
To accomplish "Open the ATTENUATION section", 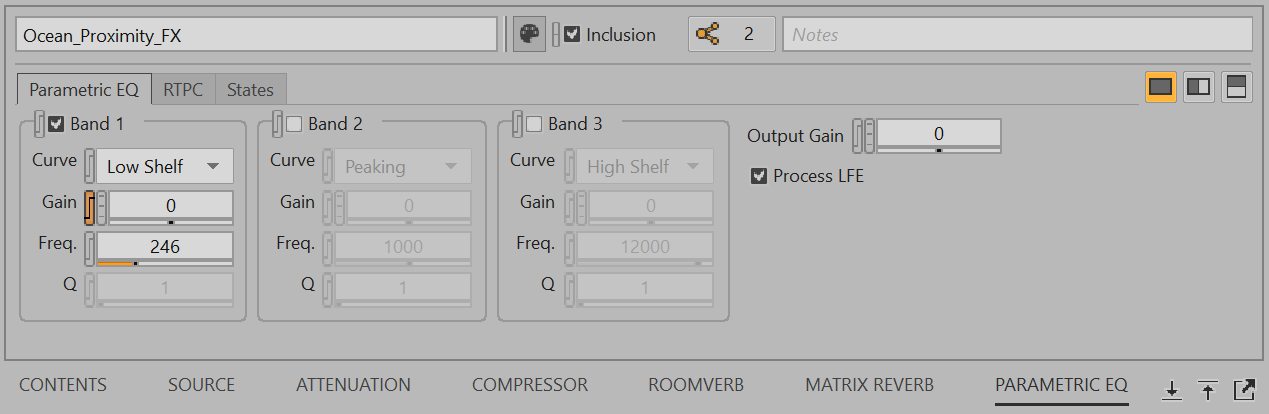I will pyautogui.click(x=353, y=385).
